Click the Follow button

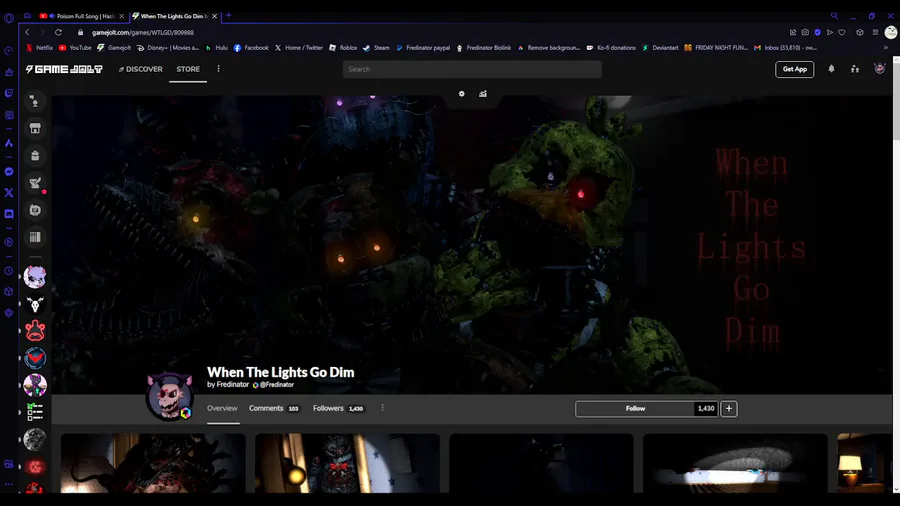(635, 408)
